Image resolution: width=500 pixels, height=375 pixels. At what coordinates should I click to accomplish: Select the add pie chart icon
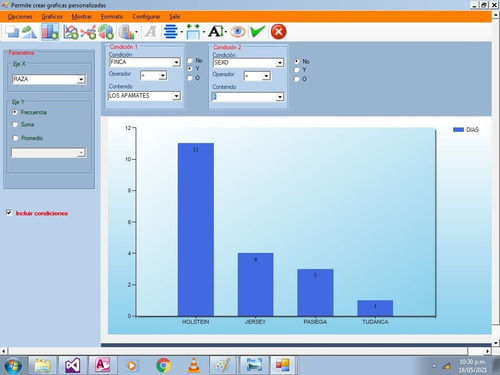[x=106, y=32]
